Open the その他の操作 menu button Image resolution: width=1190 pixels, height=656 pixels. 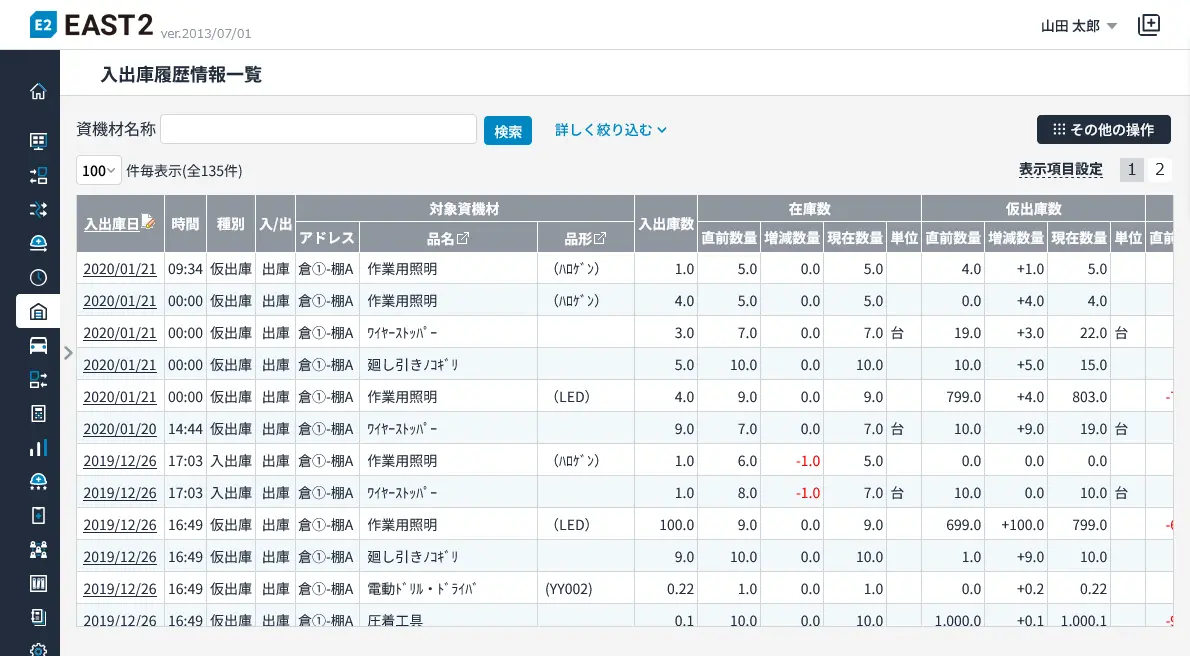coord(1103,130)
